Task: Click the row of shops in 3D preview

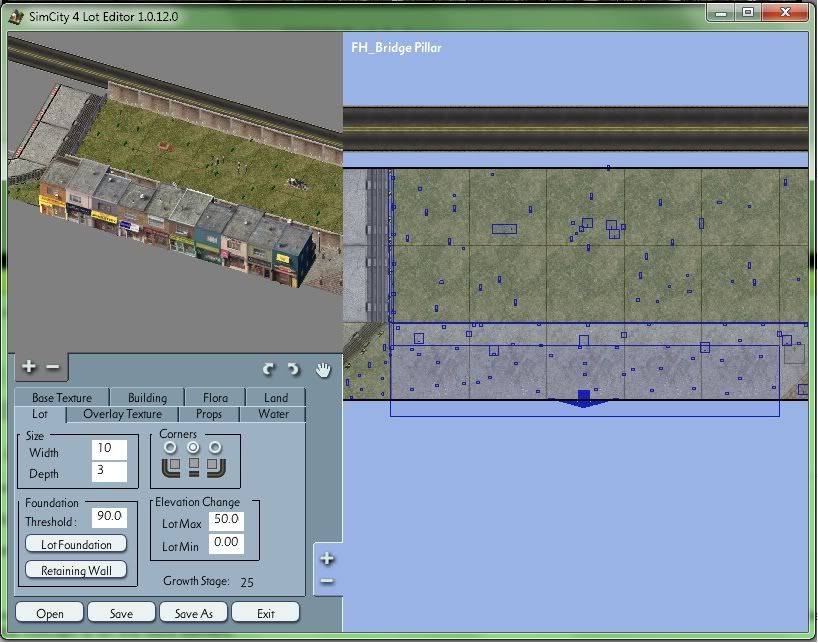Action: coord(177,224)
